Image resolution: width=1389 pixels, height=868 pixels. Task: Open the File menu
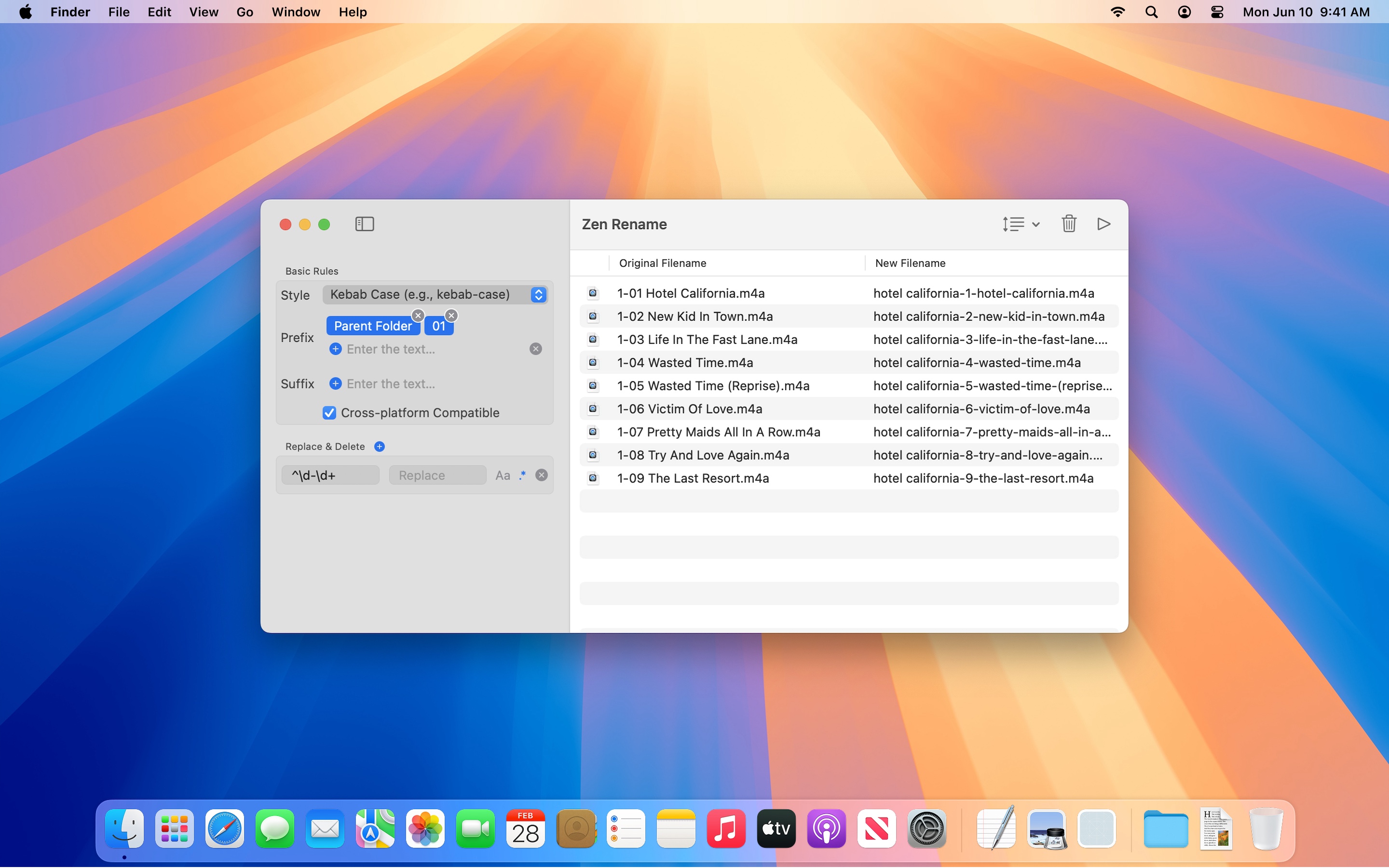click(x=119, y=12)
